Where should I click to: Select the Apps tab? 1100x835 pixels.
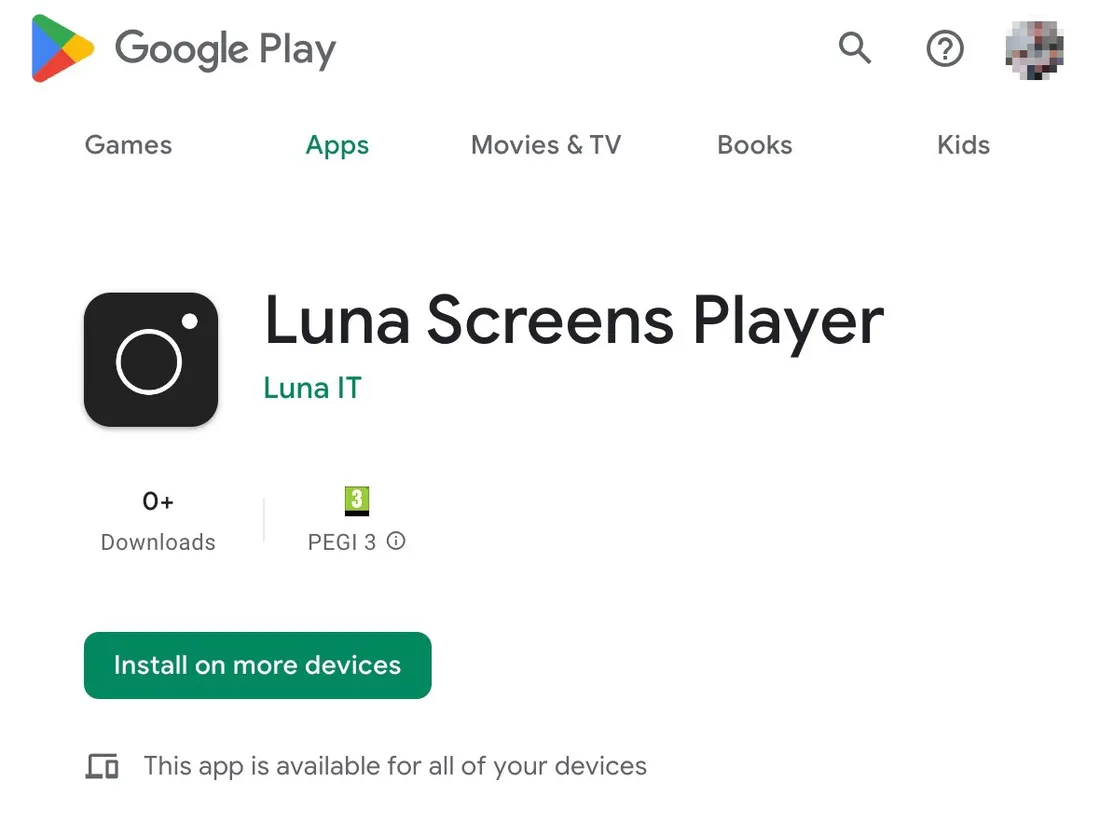(337, 145)
